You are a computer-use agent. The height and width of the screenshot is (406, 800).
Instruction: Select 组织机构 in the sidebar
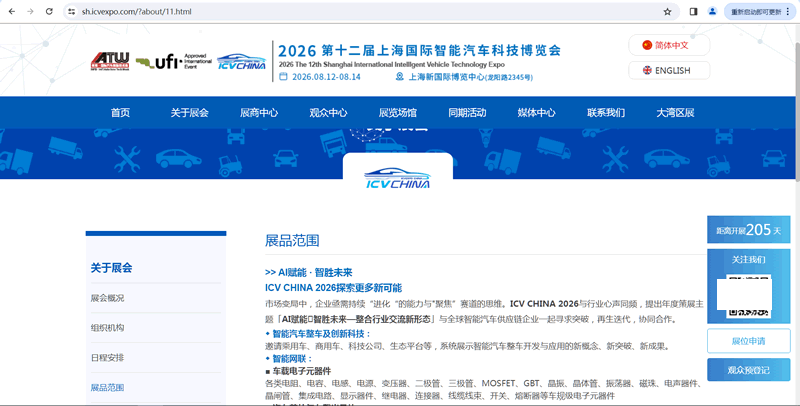click(x=108, y=328)
